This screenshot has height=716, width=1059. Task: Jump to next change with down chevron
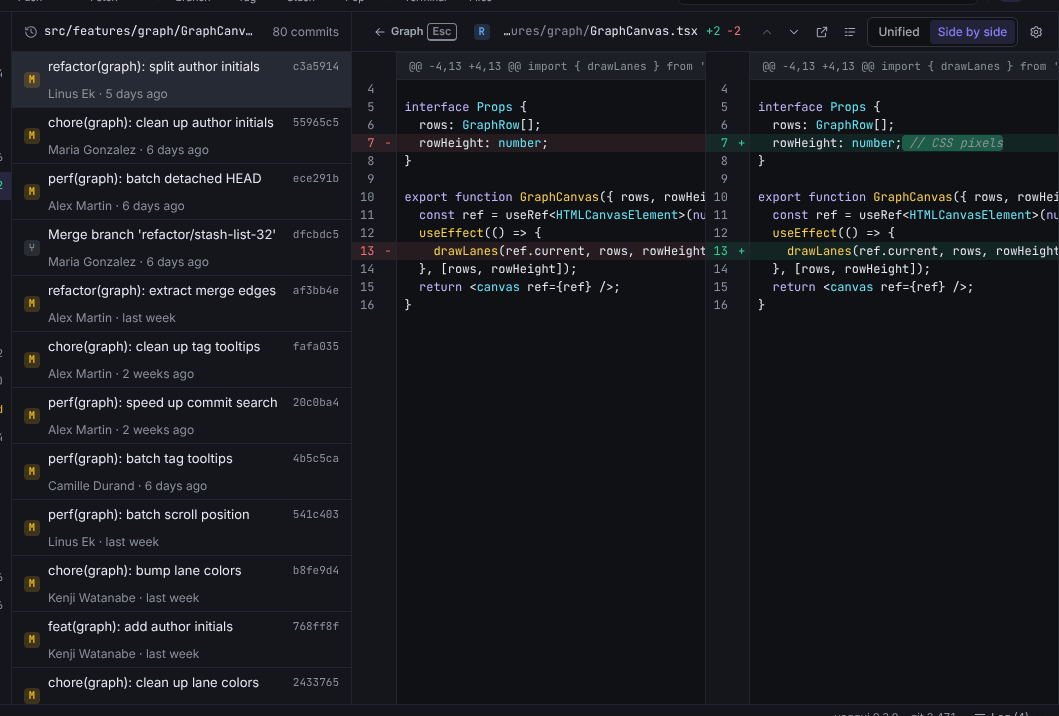click(794, 32)
